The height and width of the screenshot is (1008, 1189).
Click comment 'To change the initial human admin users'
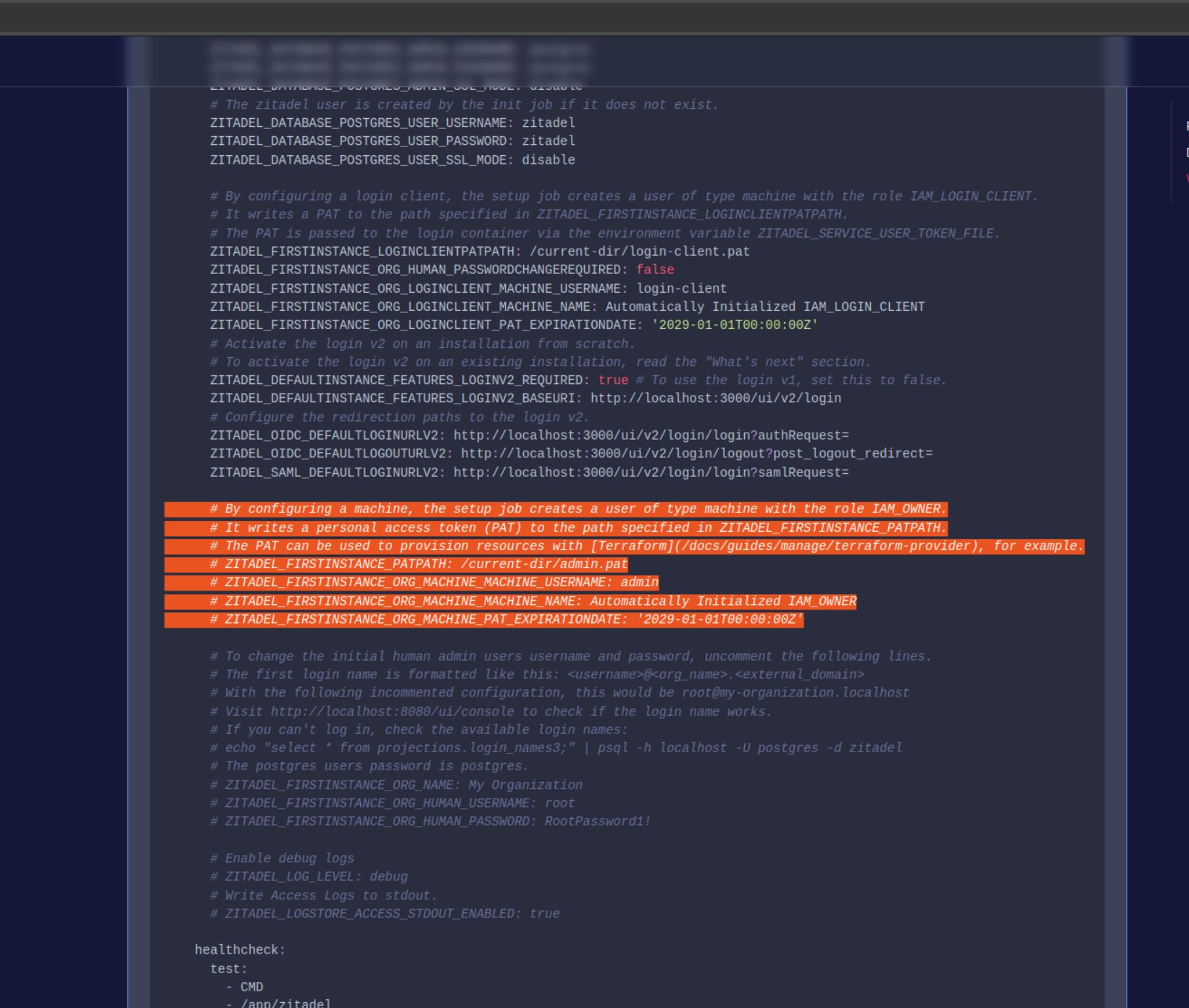pyautogui.click(x=571, y=657)
